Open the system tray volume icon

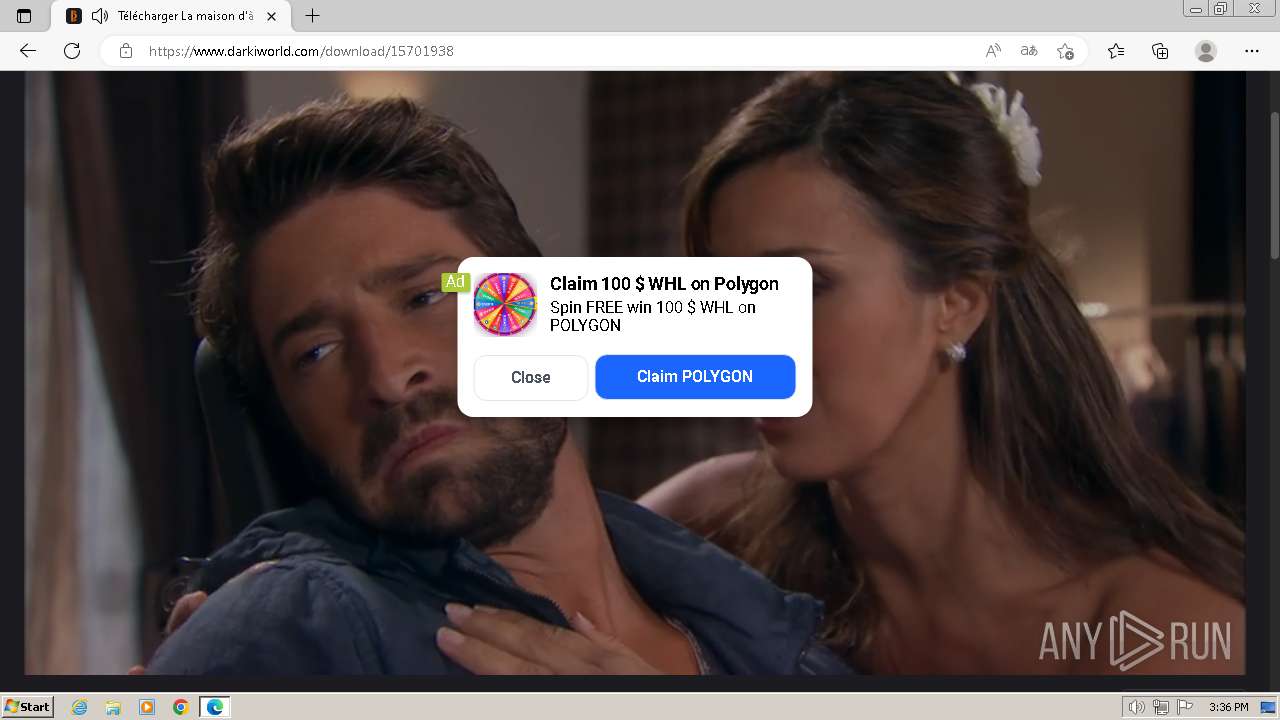click(x=1137, y=707)
